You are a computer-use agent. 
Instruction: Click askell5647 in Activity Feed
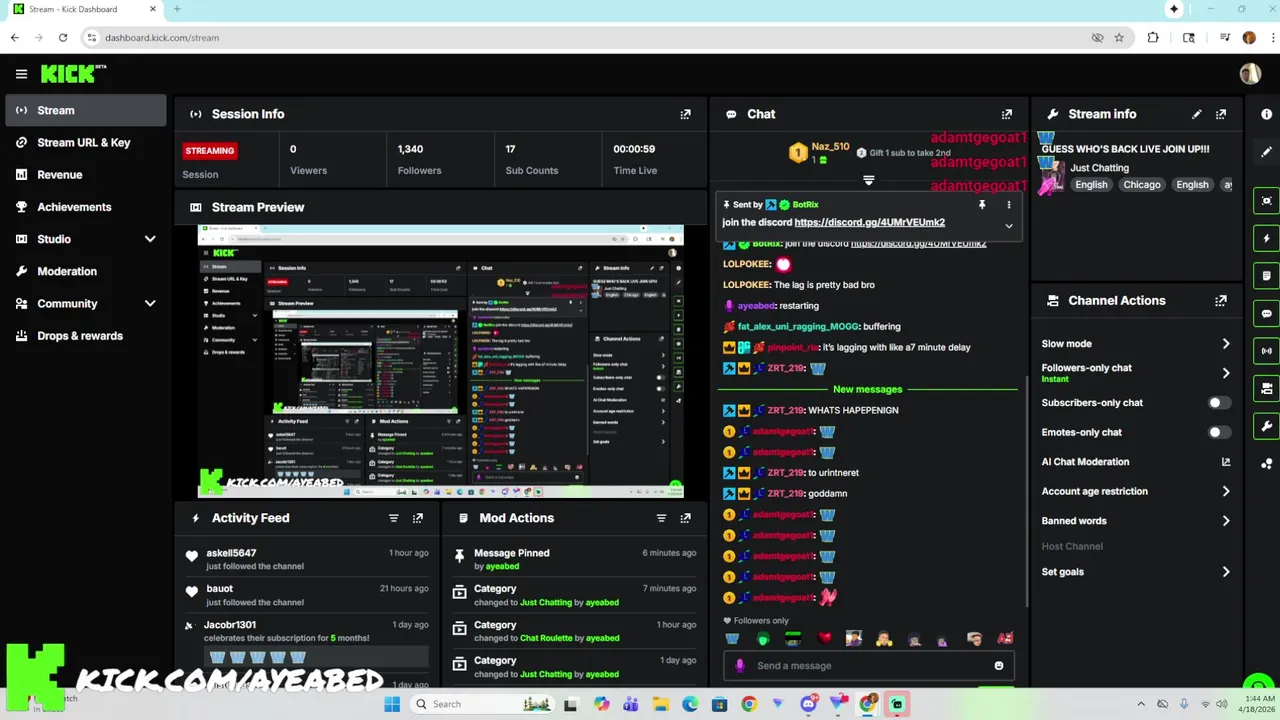click(x=231, y=553)
